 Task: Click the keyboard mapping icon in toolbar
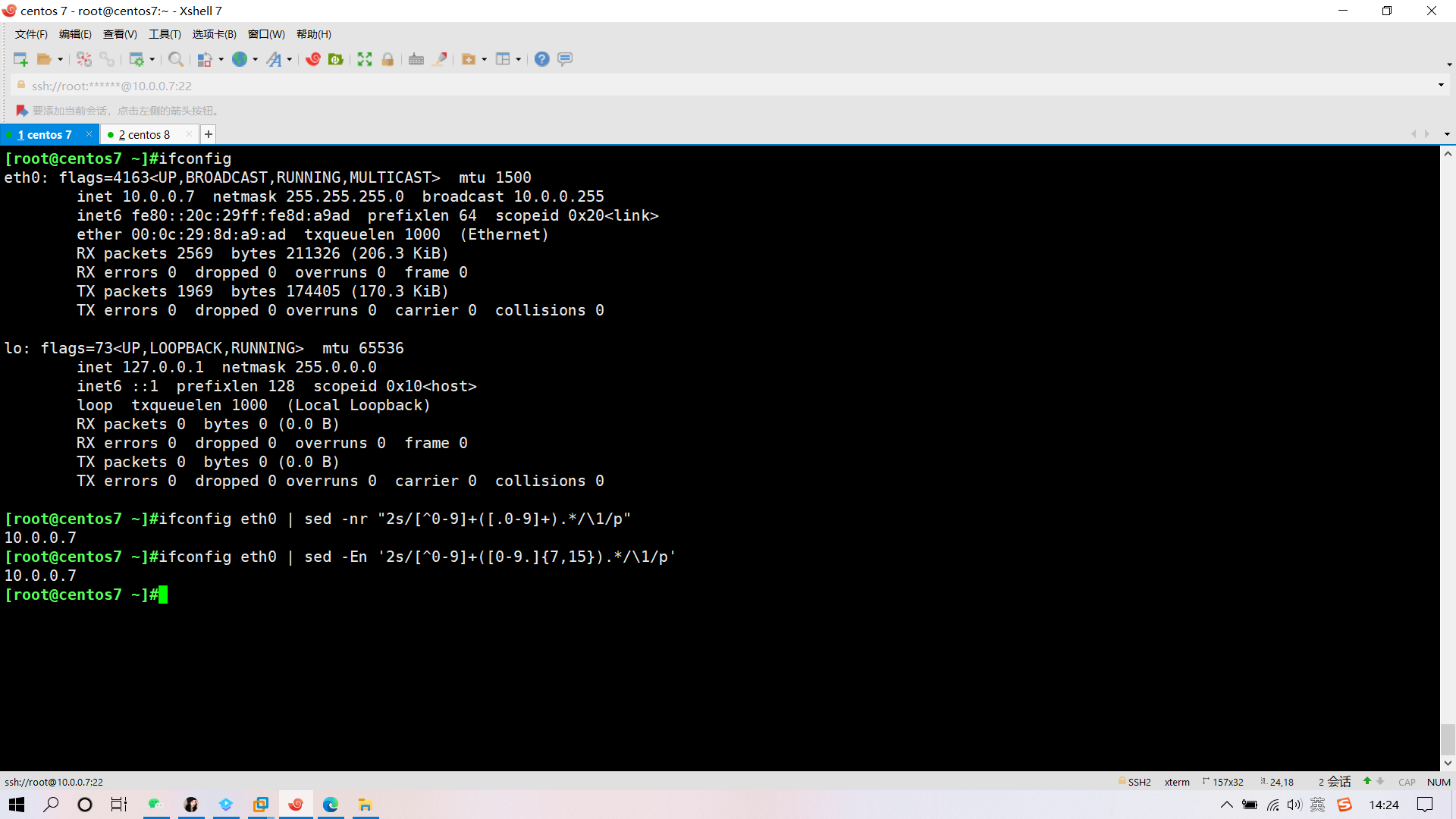click(416, 59)
